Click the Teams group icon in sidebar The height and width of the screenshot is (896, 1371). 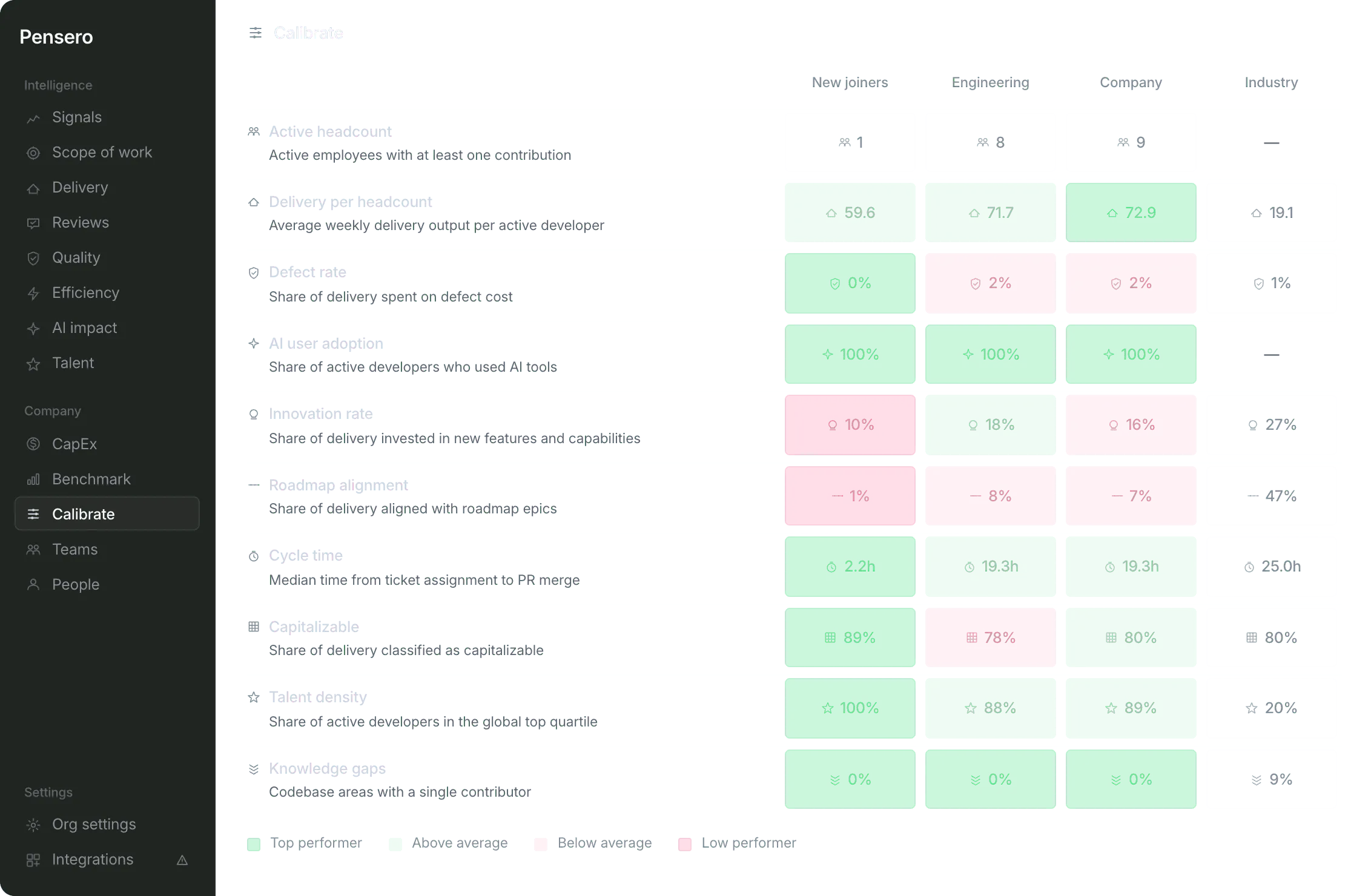click(33, 550)
